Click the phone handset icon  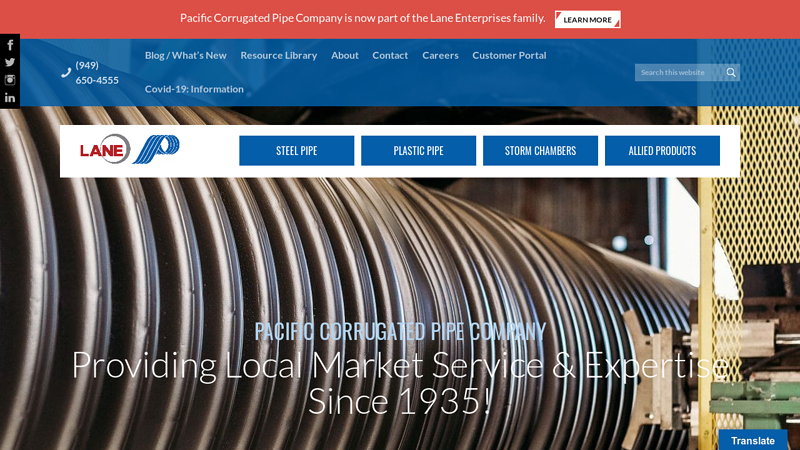pyautogui.click(x=66, y=73)
